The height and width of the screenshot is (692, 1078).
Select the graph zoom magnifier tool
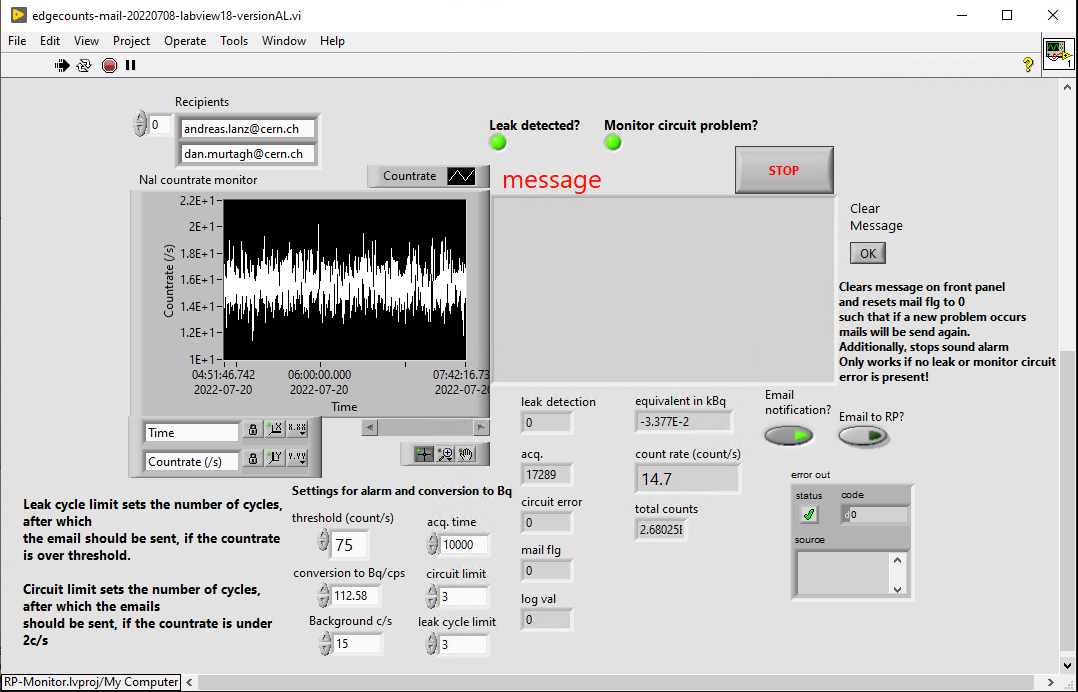coord(445,454)
